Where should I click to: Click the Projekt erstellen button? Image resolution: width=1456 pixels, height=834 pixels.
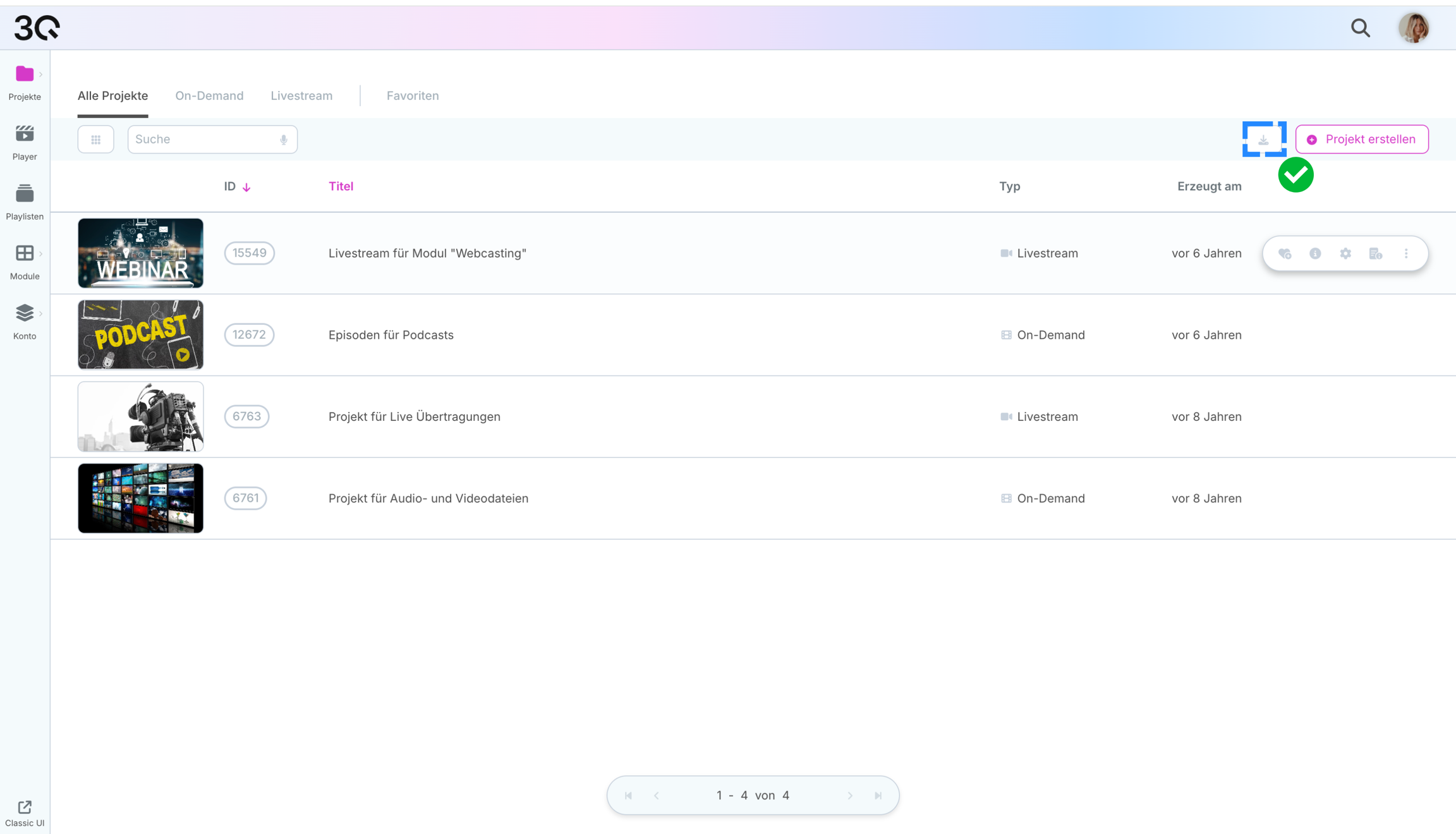[1362, 140]
